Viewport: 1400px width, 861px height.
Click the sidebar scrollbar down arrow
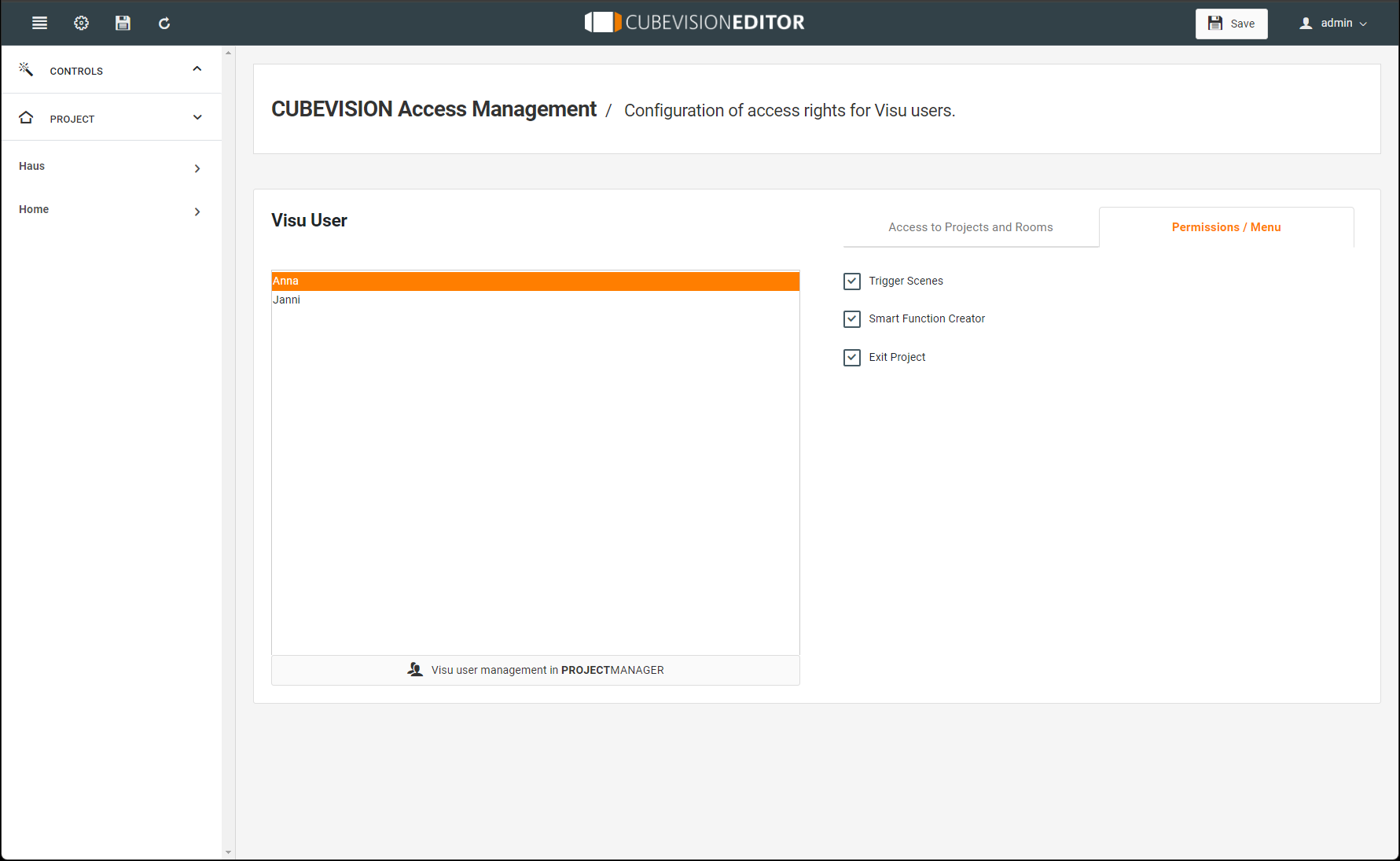click(229, 852)
